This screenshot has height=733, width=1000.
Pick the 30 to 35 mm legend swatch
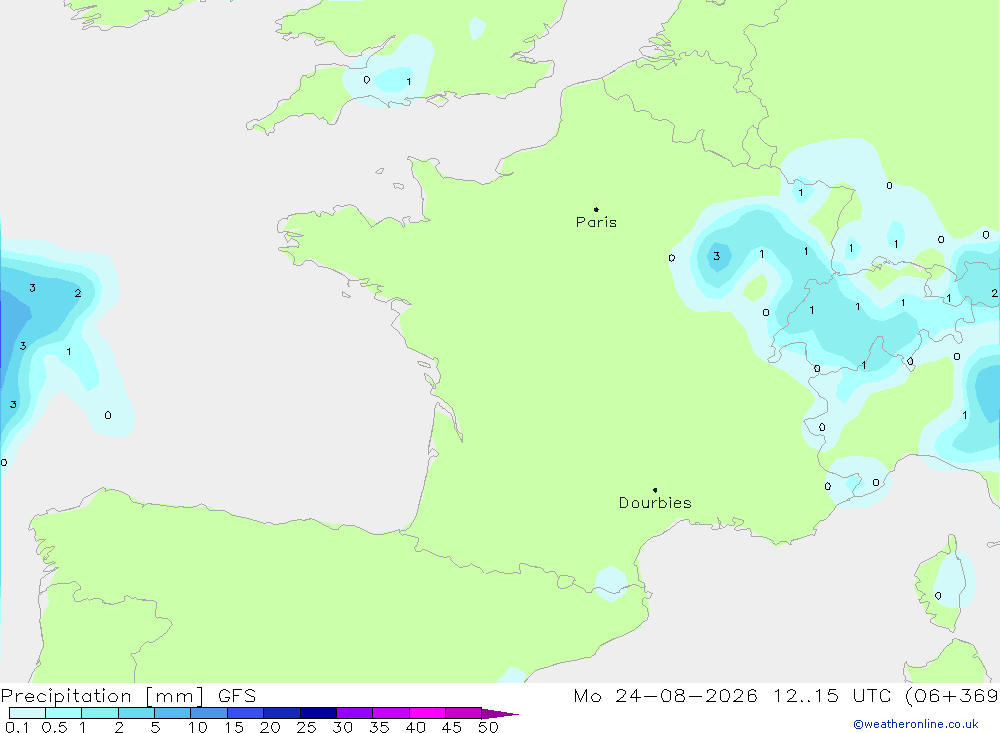(355, 713)
